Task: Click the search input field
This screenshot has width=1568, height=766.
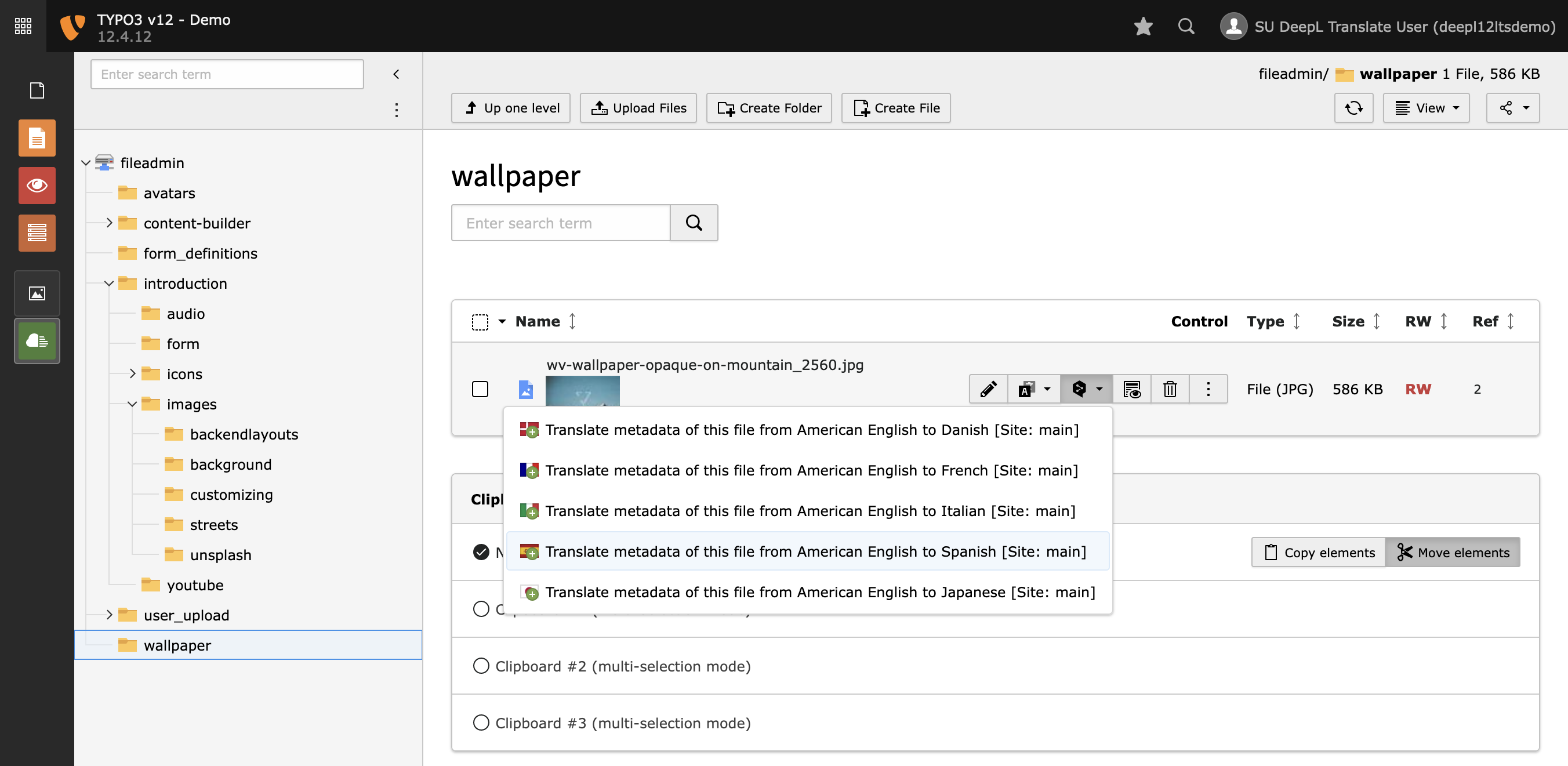Action: (561, 223)
